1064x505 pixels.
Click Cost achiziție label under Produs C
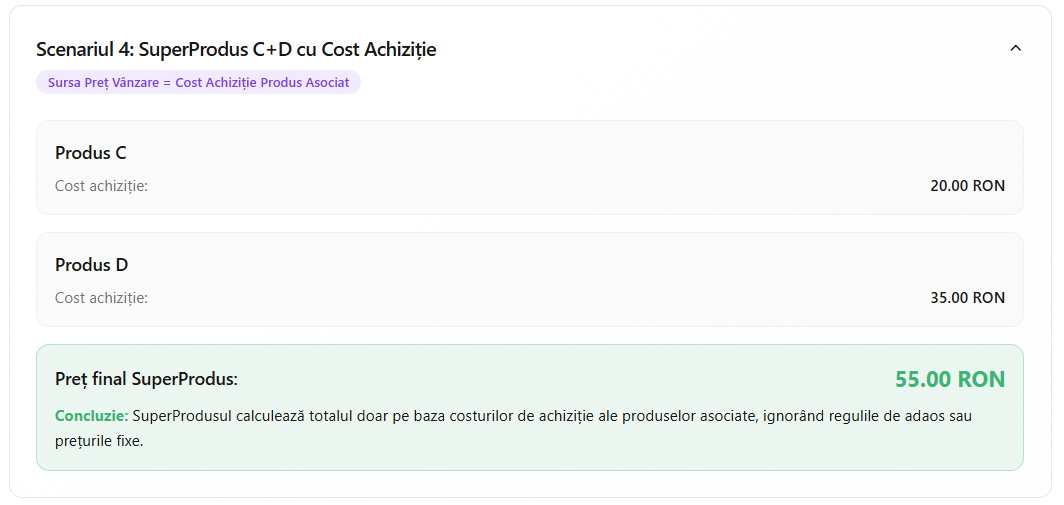click(101, 186)
